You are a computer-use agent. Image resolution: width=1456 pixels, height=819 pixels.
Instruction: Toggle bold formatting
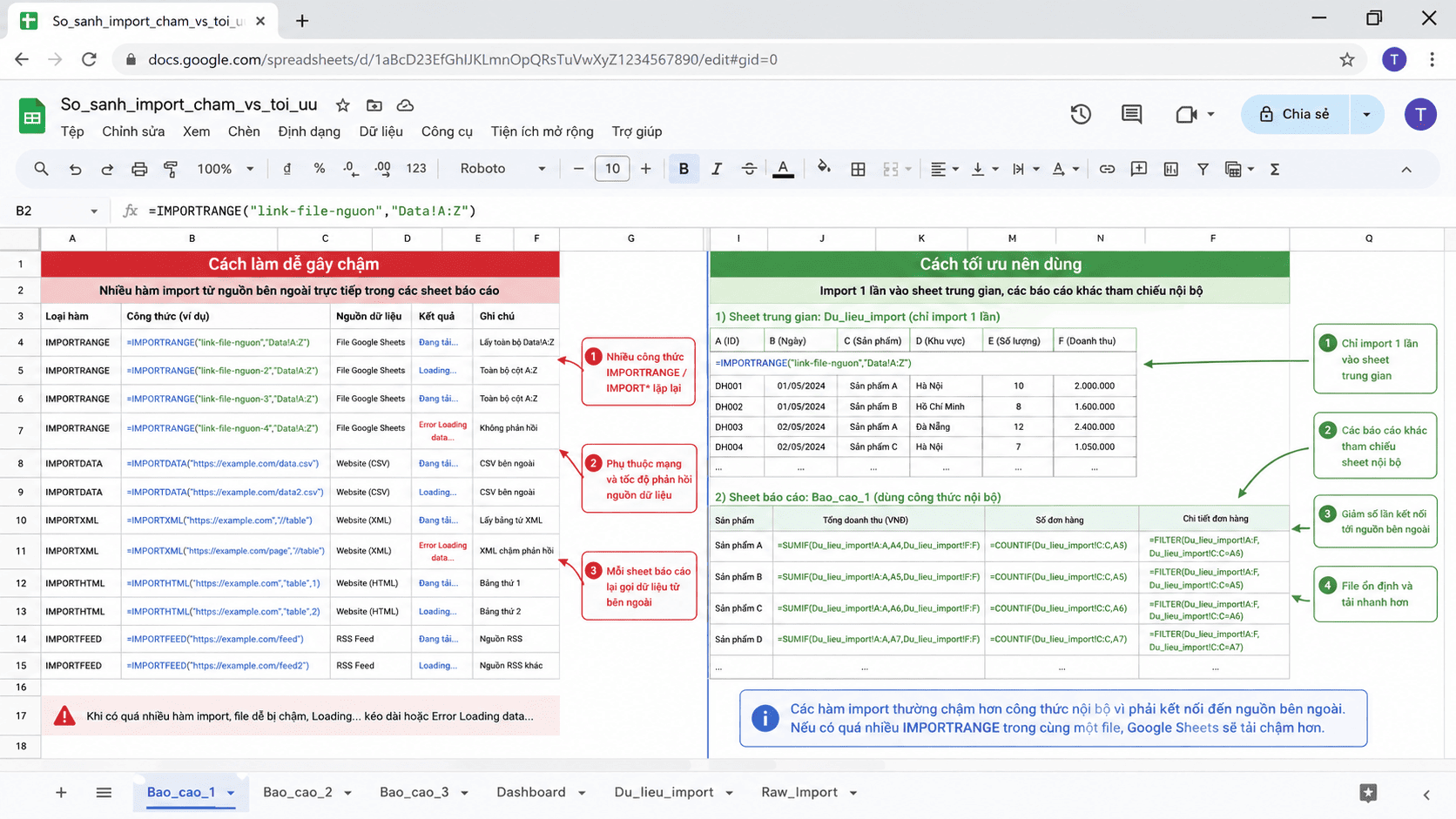(x=684, y=169)
